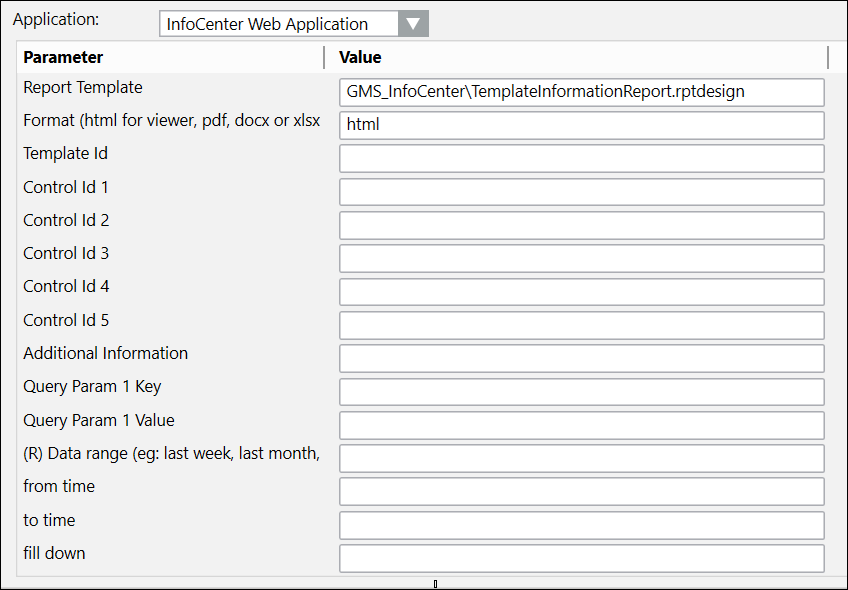The width and height of the screenshot is (848, 590).
Task: Click the Report Template value field
Action: (581, 92)
